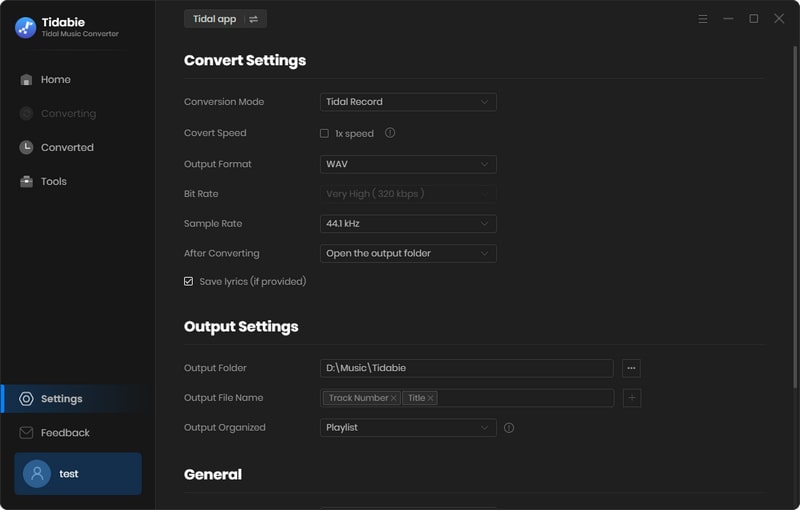Enable the 1x speed checkbox

point(324,133)
